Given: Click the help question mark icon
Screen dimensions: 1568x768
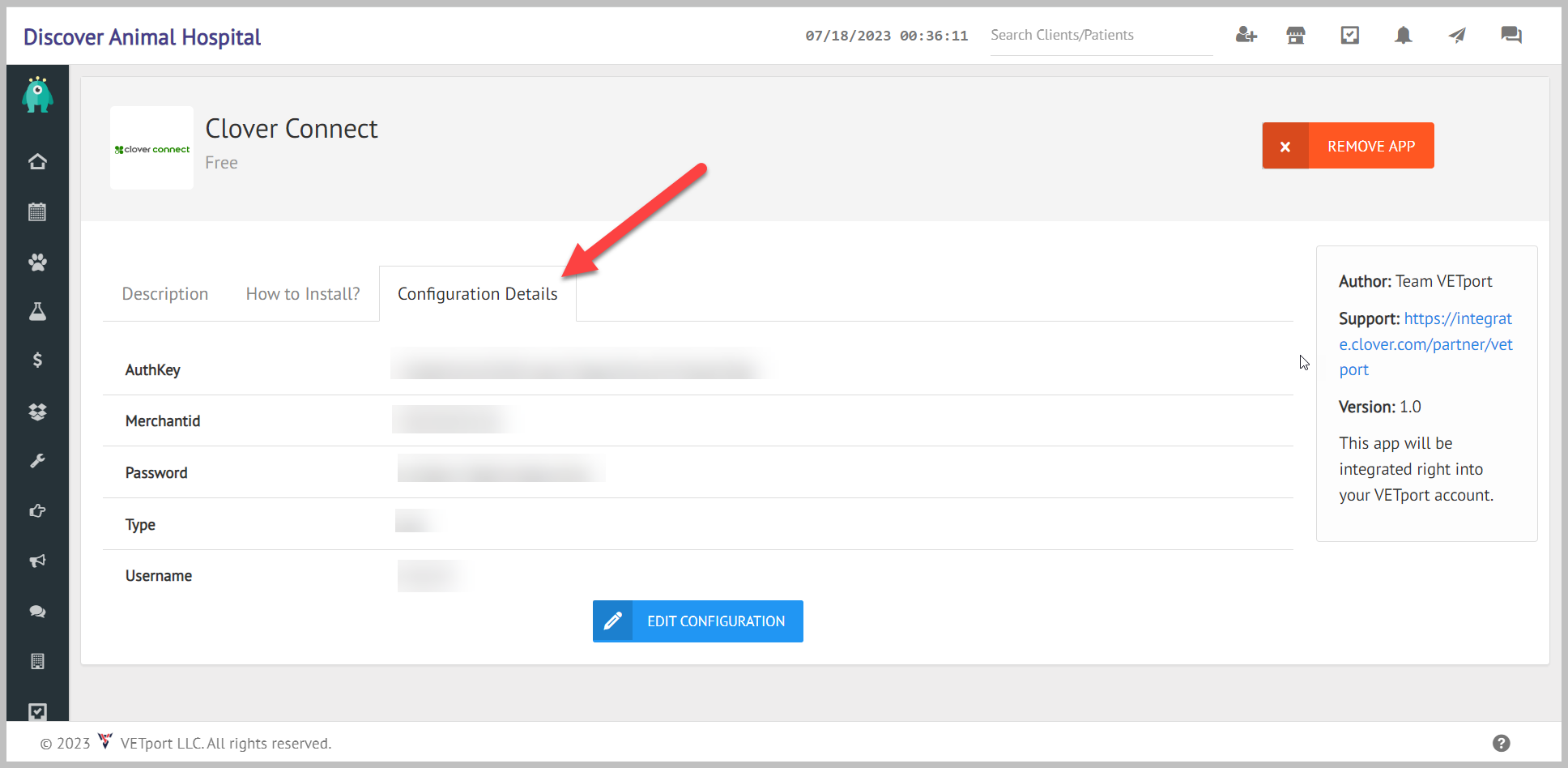Looking at the screenshot, I should tap(1501, 743).
